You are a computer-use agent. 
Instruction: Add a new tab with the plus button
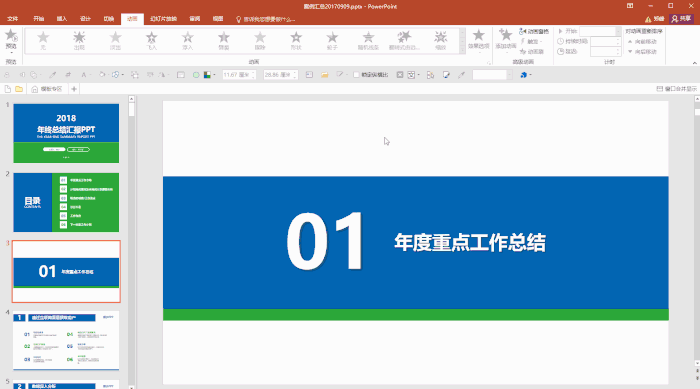pyautogui.click(x=74, y=89)
